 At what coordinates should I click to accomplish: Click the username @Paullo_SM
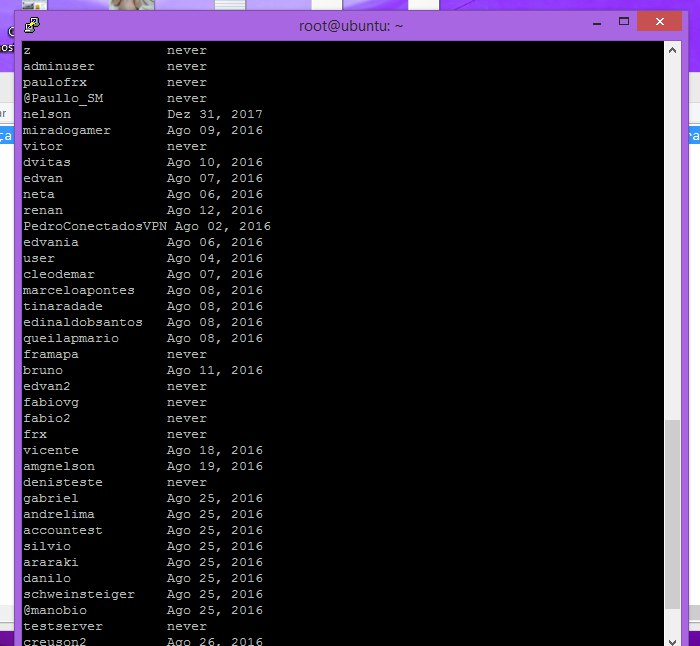[63, 98]
